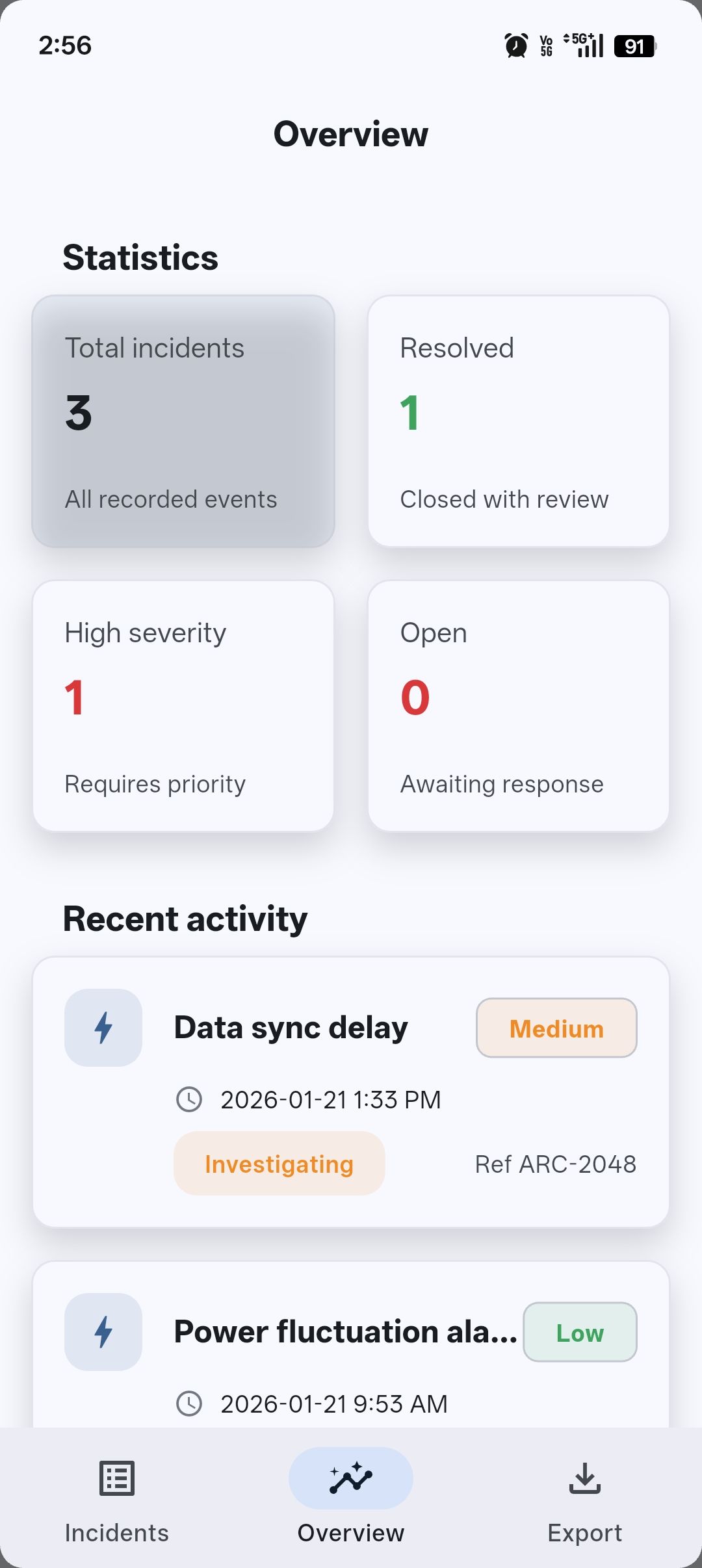Tap the Investigating status chip

279,1164
